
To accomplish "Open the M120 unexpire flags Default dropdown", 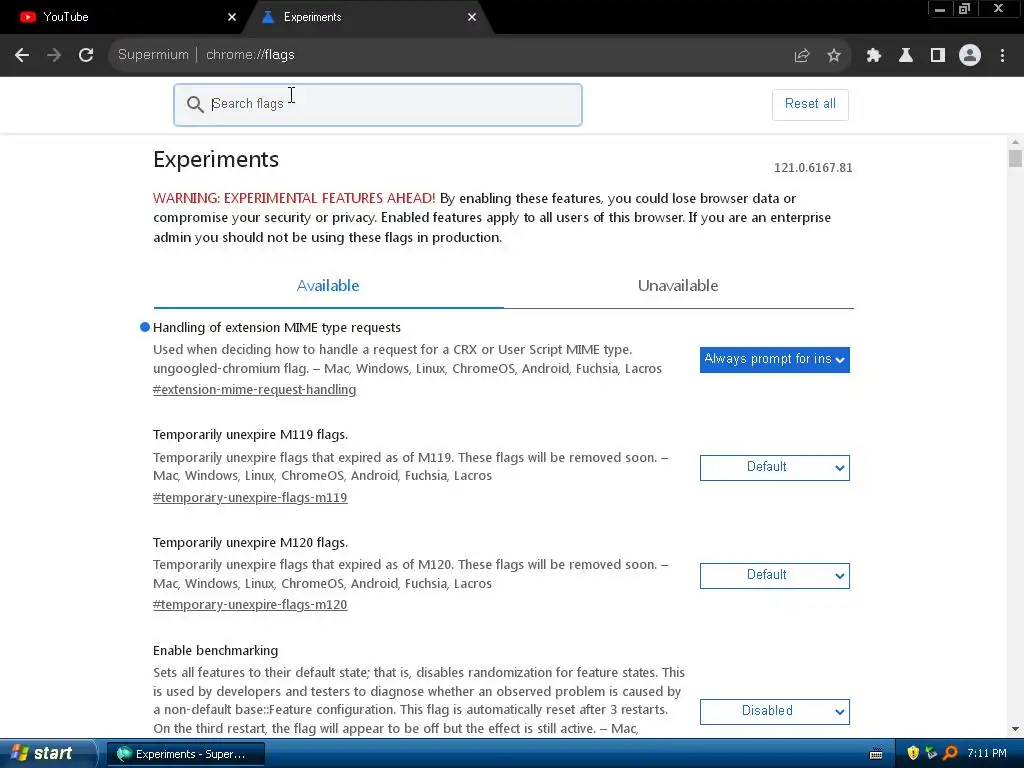I will tap(775, 575).
